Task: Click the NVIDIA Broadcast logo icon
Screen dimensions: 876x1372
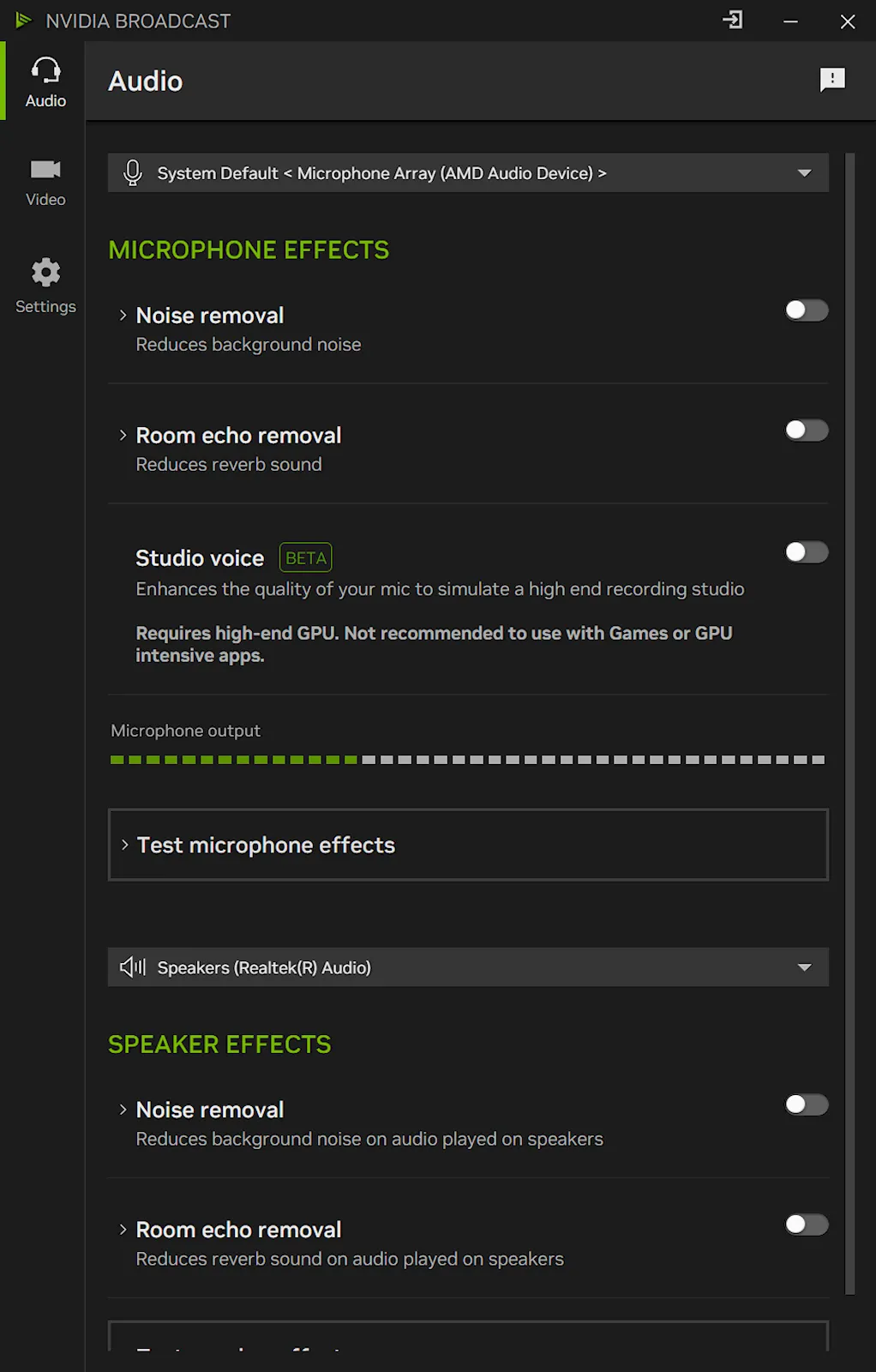Action: pos(23,21)
